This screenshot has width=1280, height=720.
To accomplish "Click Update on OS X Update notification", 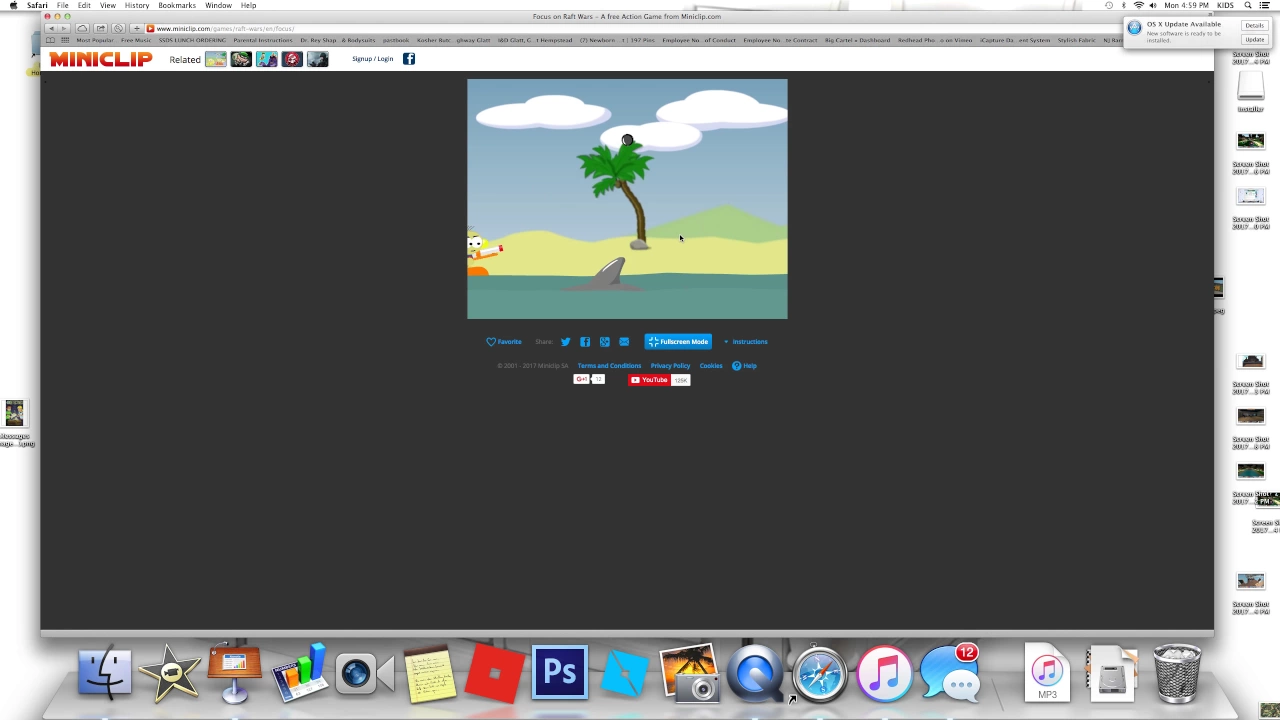I will pyautogui.click(x=1254, y=39).
